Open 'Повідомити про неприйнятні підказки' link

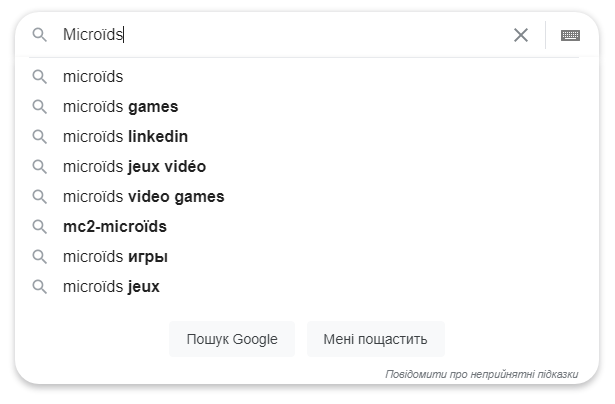click(x=482, y=374)
